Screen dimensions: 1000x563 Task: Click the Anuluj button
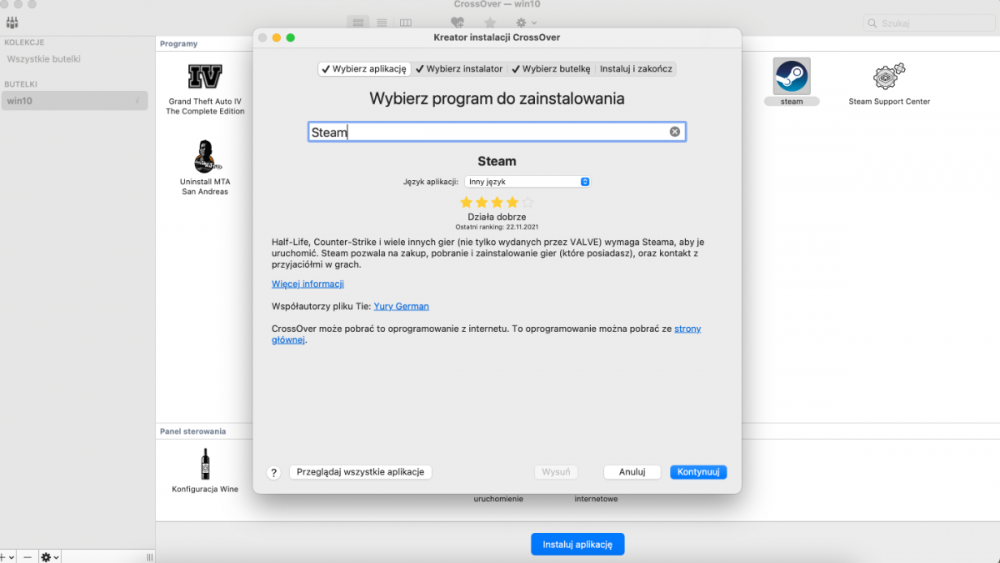(632, 472)
